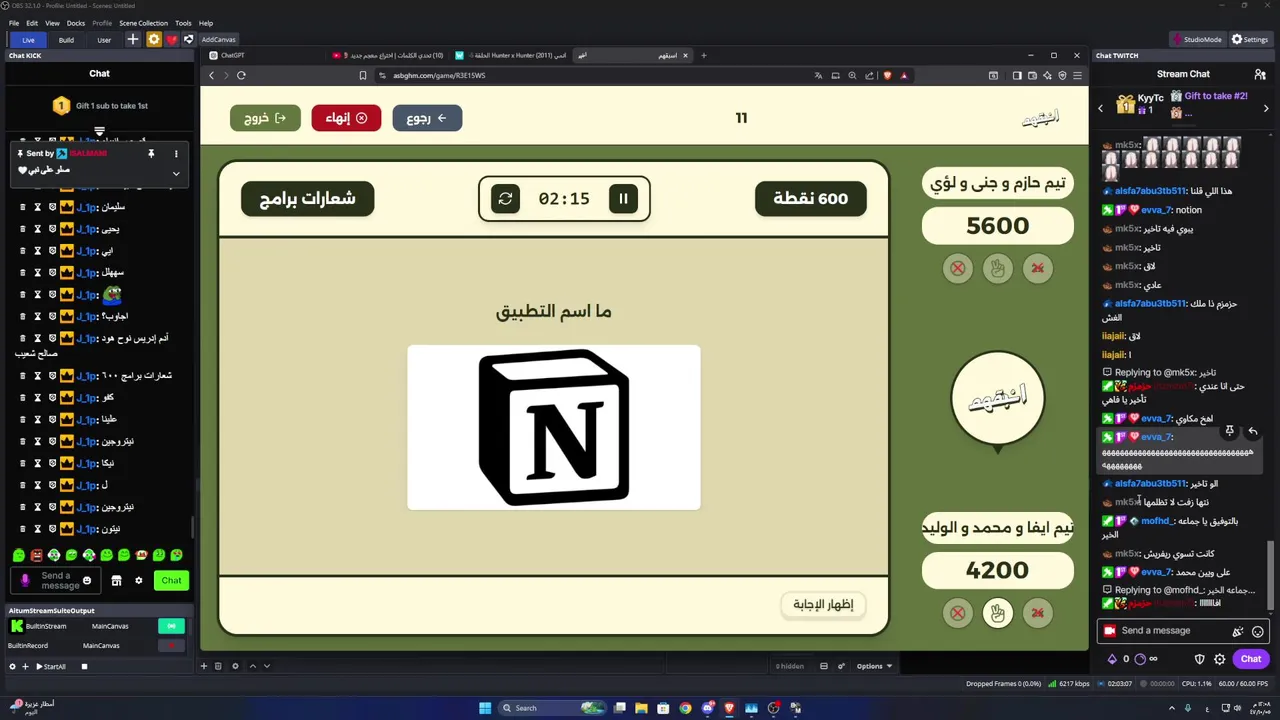1280x720 pixels.
Task: Click the yellow gear icon in toolbar
Action: [x=153, y=40]
